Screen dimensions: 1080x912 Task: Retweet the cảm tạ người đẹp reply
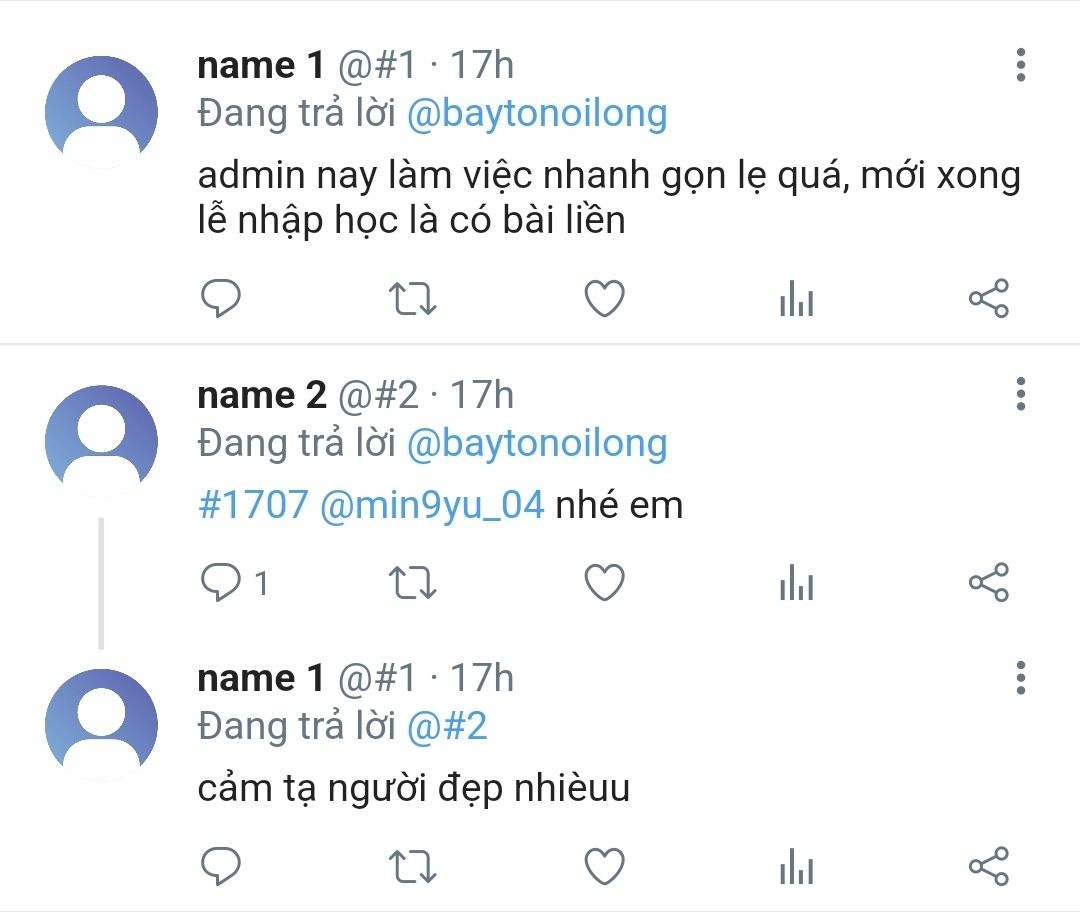[x=413, y=866]
